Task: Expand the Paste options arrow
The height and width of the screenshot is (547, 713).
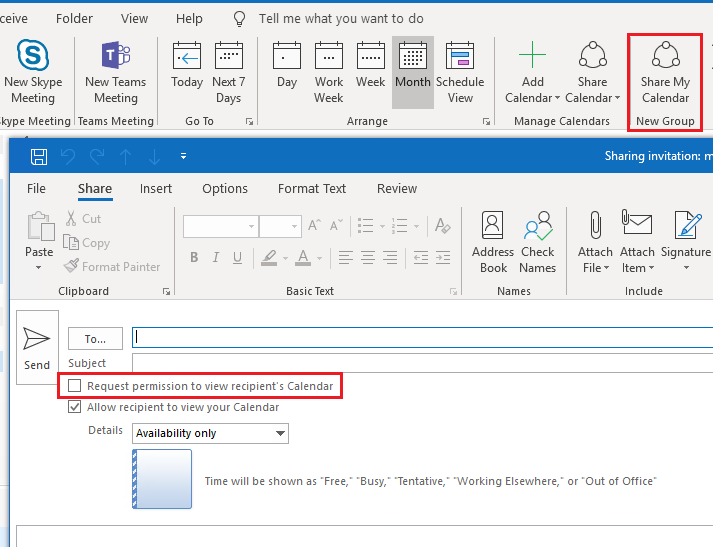Action: pyautogui.click(x=39, y=267)
